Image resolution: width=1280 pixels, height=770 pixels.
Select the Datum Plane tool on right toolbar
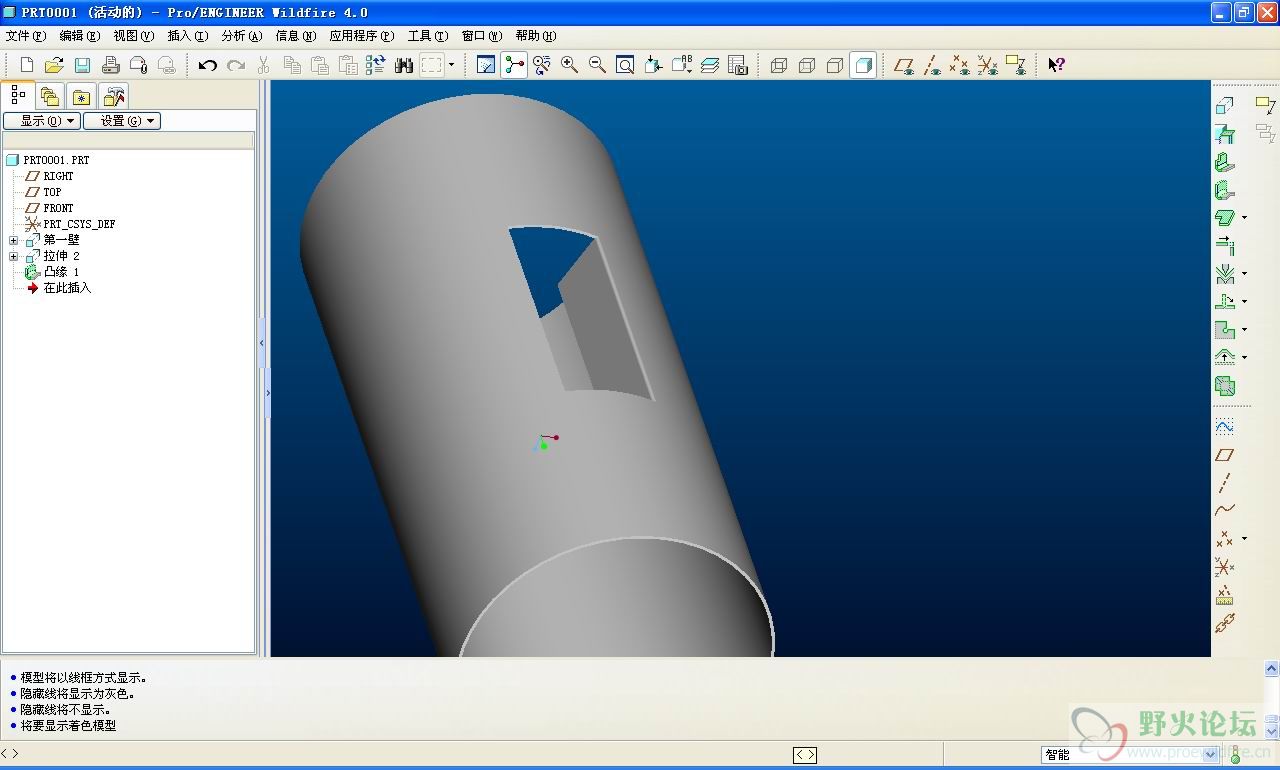(x=1225, y=455)
